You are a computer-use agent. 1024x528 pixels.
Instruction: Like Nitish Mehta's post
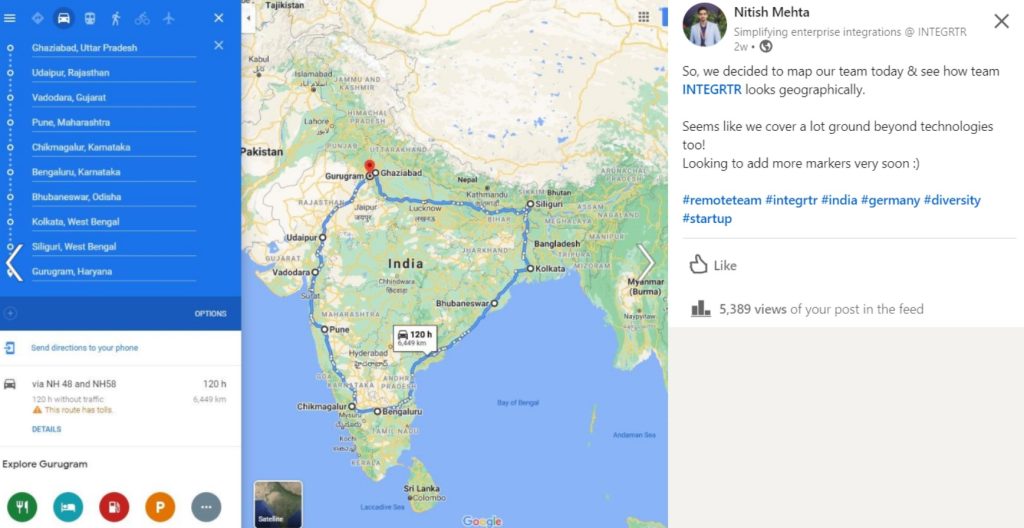712,265
